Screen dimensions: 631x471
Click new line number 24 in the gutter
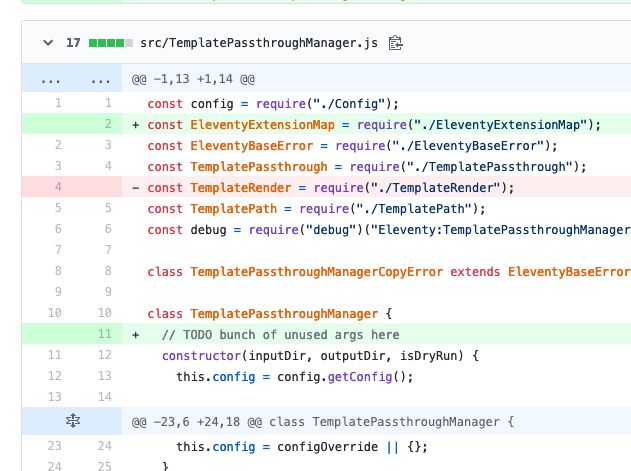tap(105, 446)
